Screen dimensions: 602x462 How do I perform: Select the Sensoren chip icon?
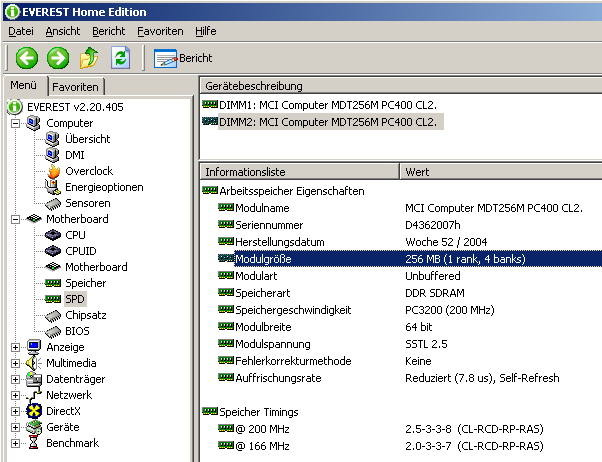53,204
